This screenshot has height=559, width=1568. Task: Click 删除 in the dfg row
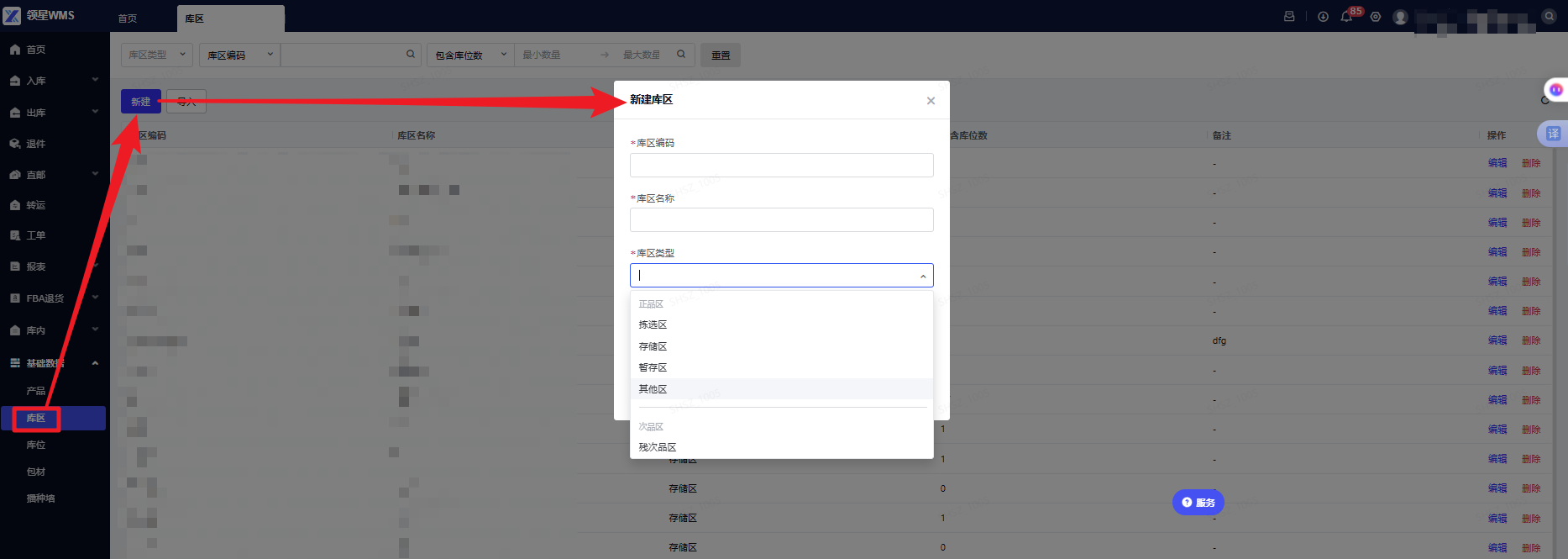(x=1531, y=340)
